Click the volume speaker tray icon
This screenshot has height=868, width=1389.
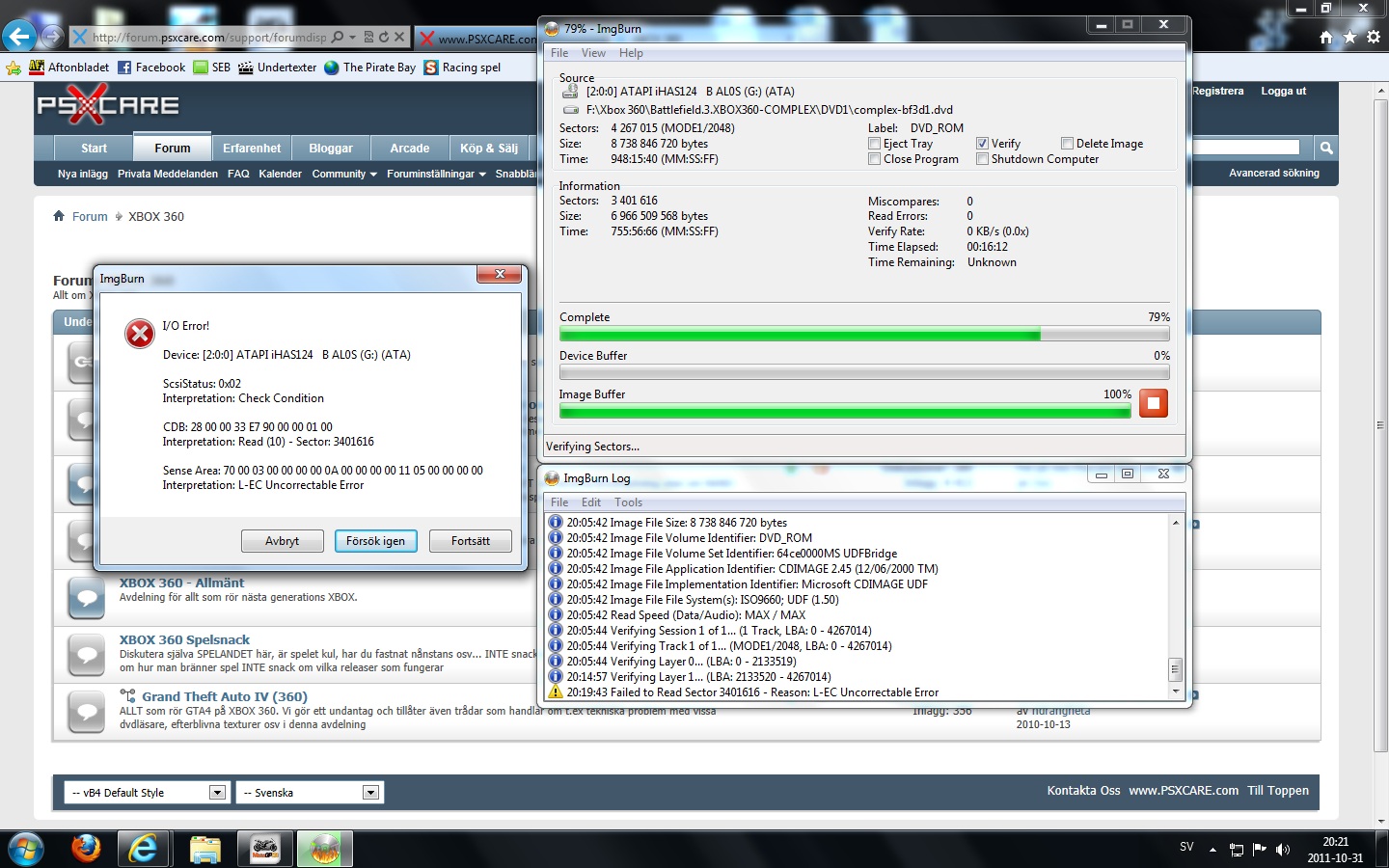coord(1282,850)
